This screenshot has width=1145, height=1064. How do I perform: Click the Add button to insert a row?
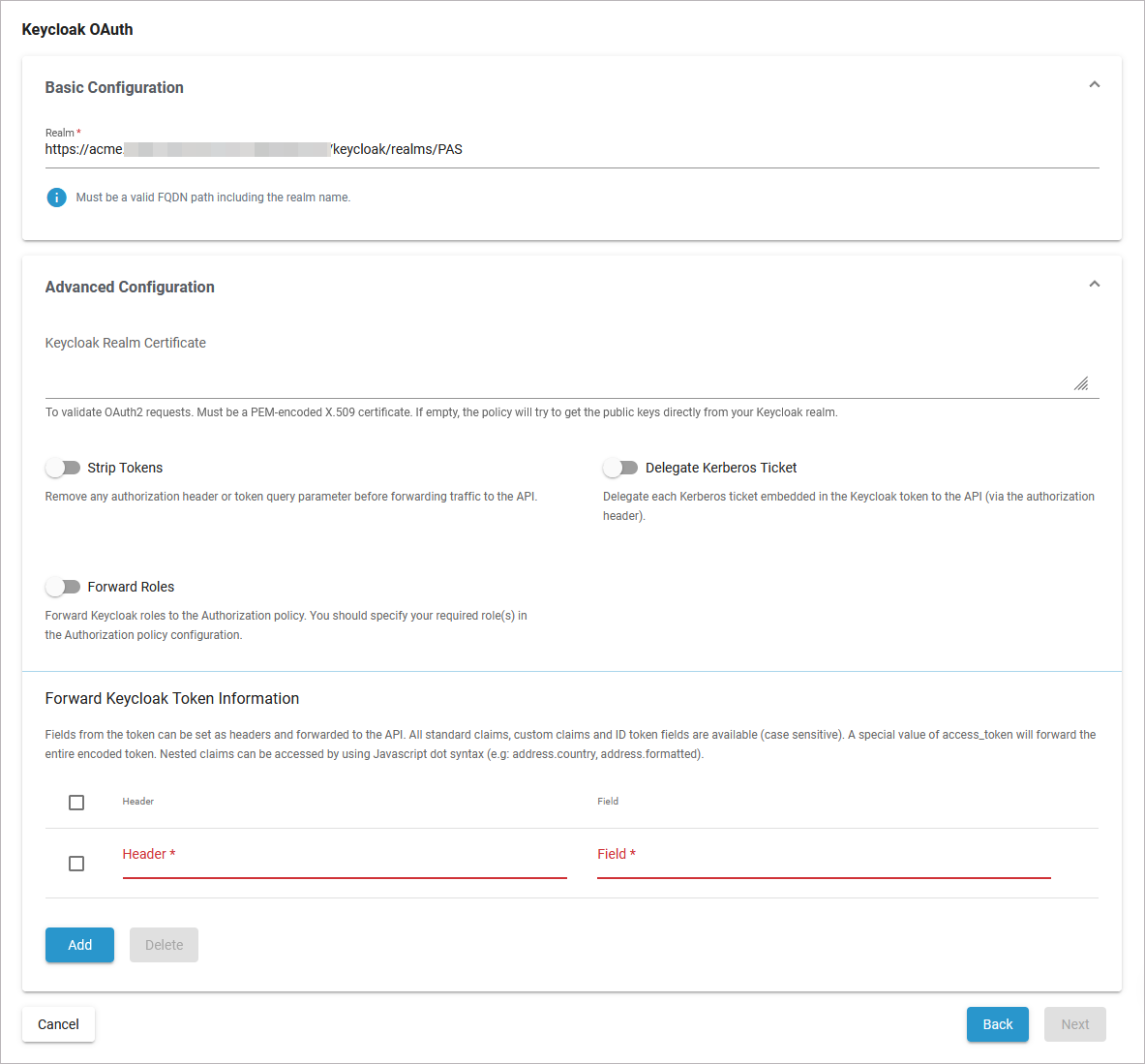pos(78,944)
